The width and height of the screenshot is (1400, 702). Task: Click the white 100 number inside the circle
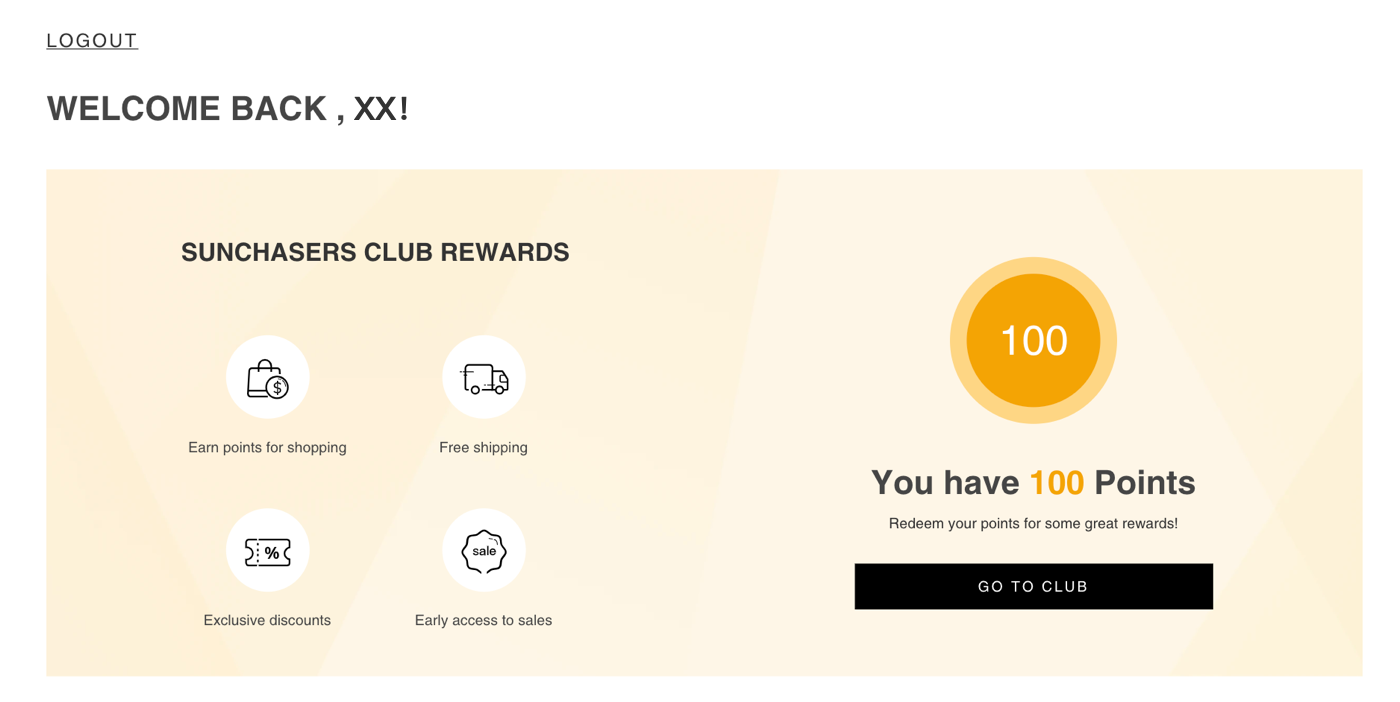tap(1033, 341)
